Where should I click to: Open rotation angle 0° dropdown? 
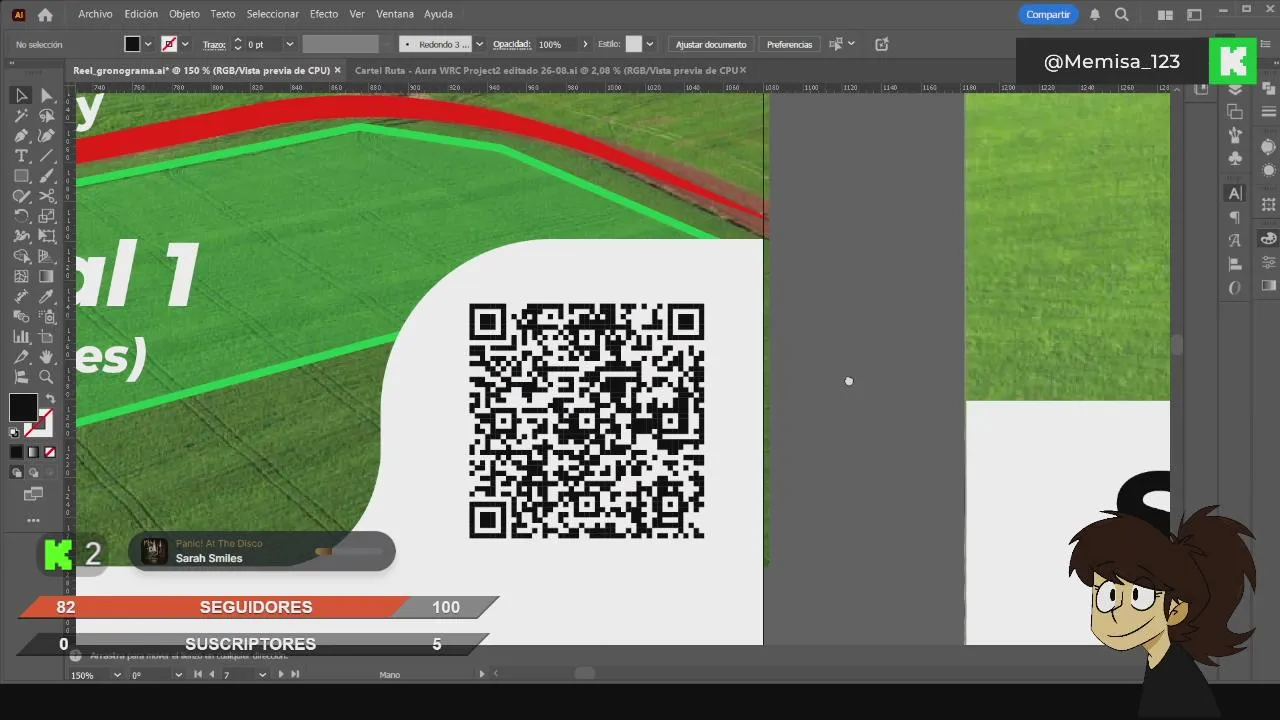coord(179,675)
